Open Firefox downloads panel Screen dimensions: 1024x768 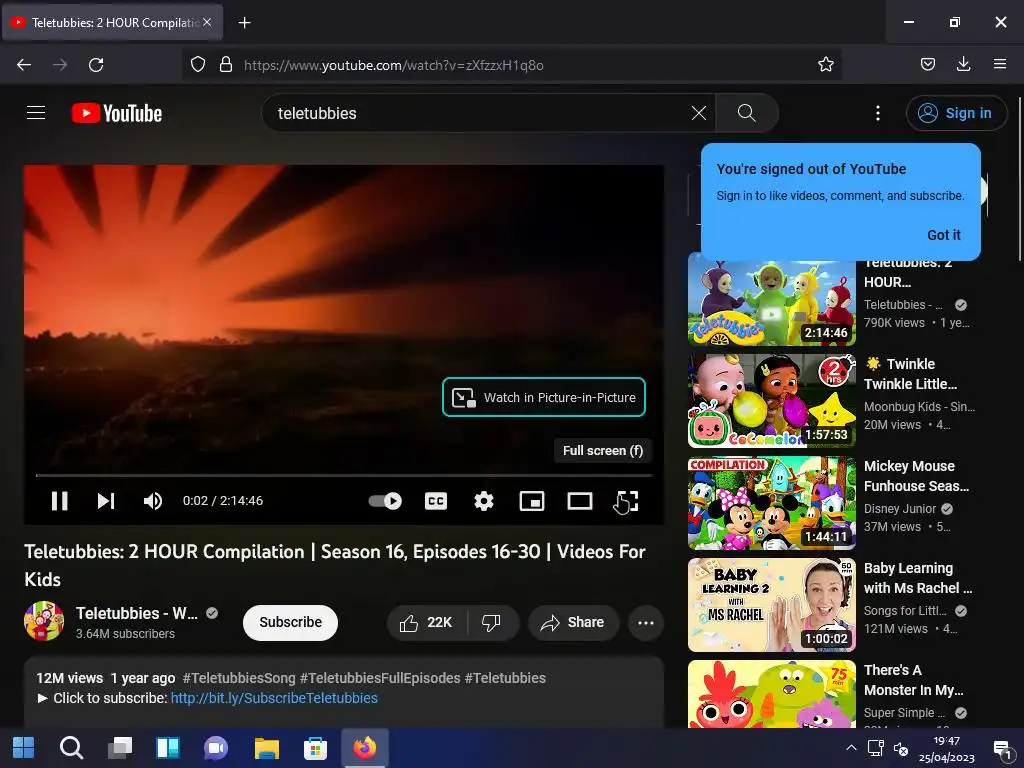point(963,65)
